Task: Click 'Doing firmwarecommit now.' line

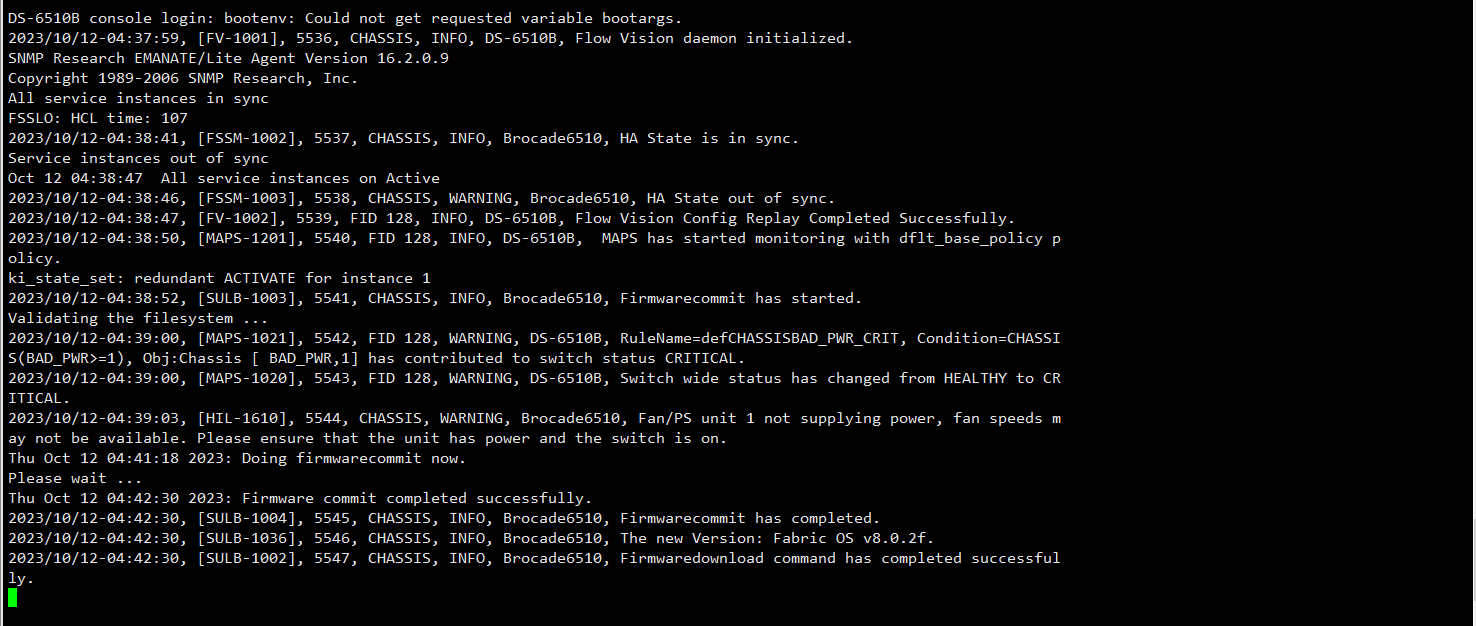Action: point(237,458)
